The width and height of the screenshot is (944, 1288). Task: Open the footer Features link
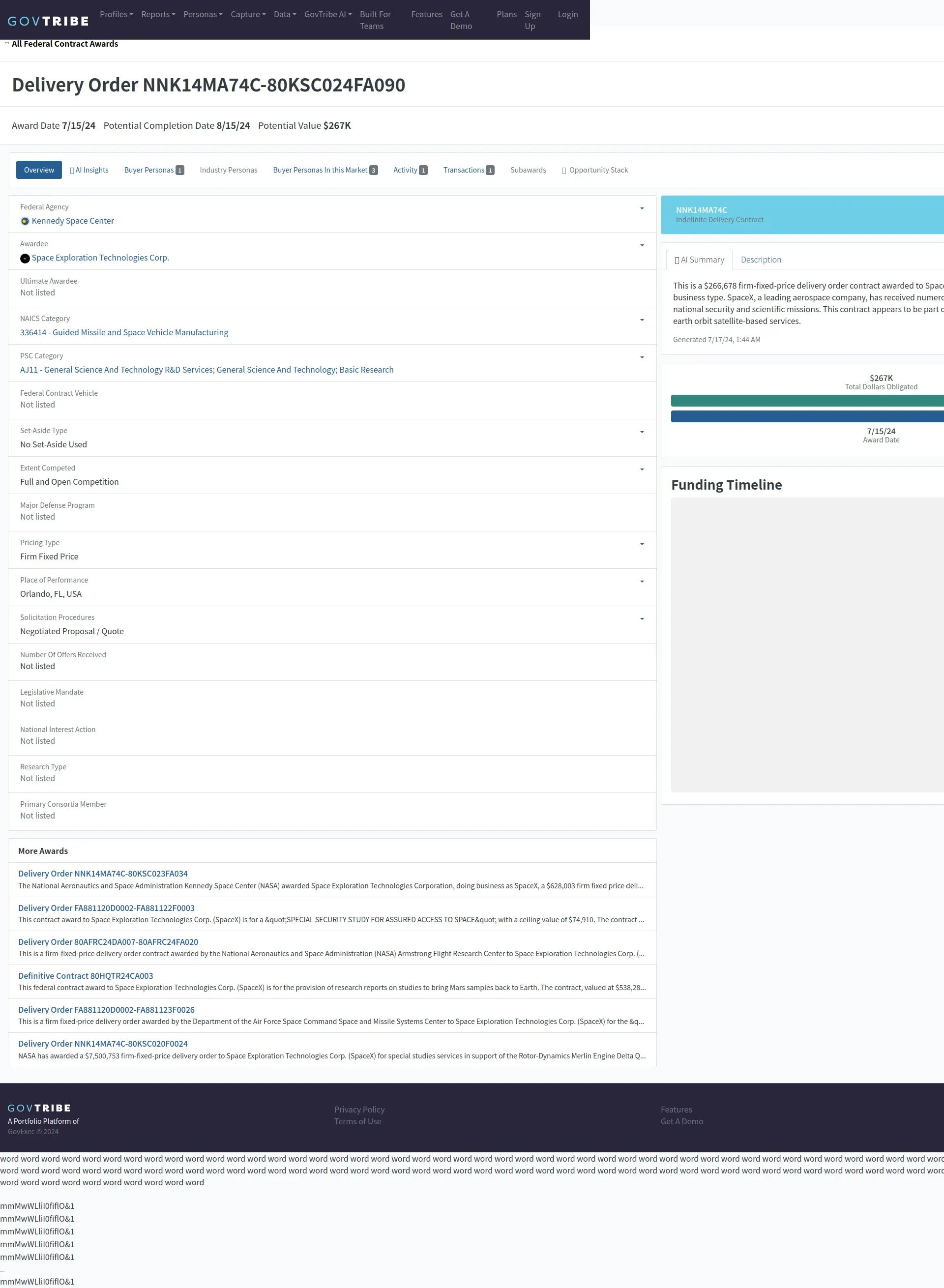(x=676, y=1110)
